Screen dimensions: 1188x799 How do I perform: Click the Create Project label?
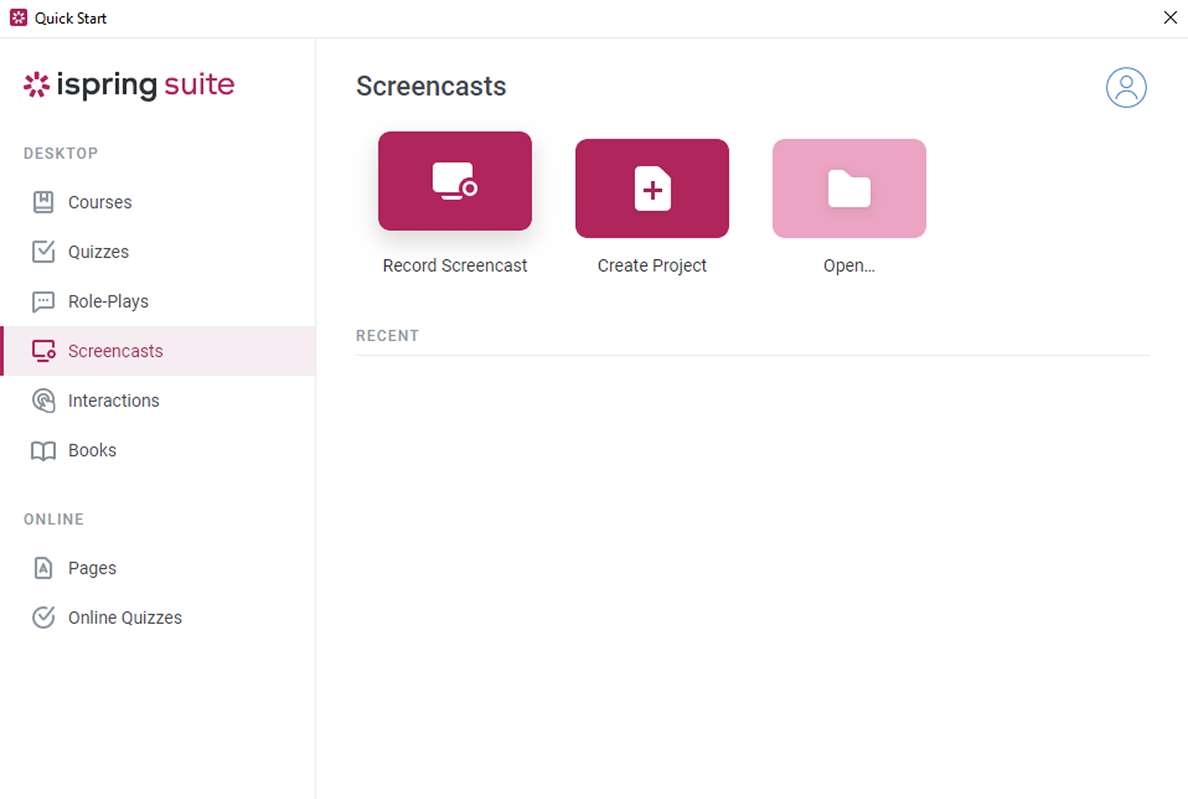(x=652, y=266)
